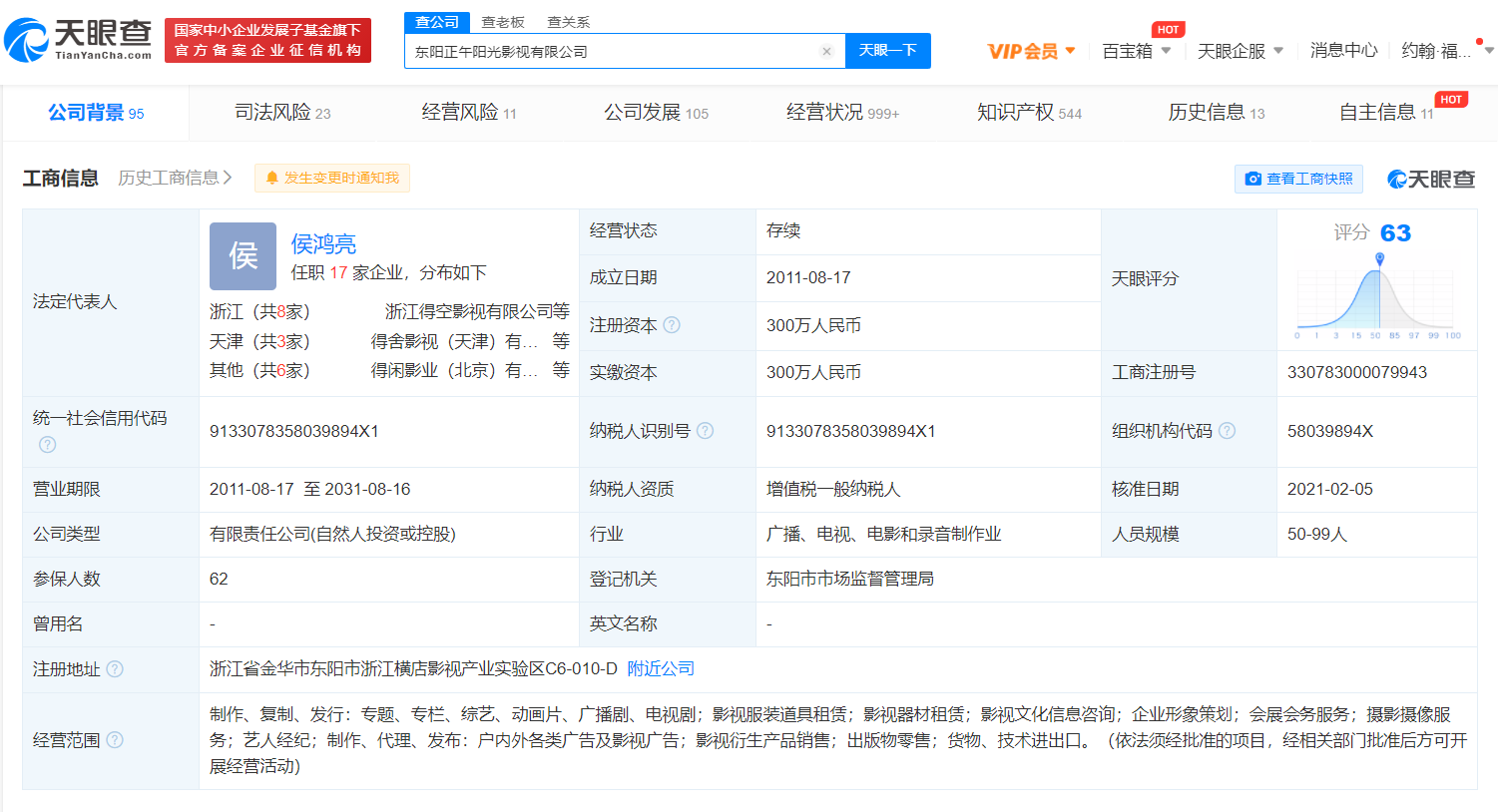
Task: Click help icon next to 组织机构代码
Action: (x=1227, y=431)
